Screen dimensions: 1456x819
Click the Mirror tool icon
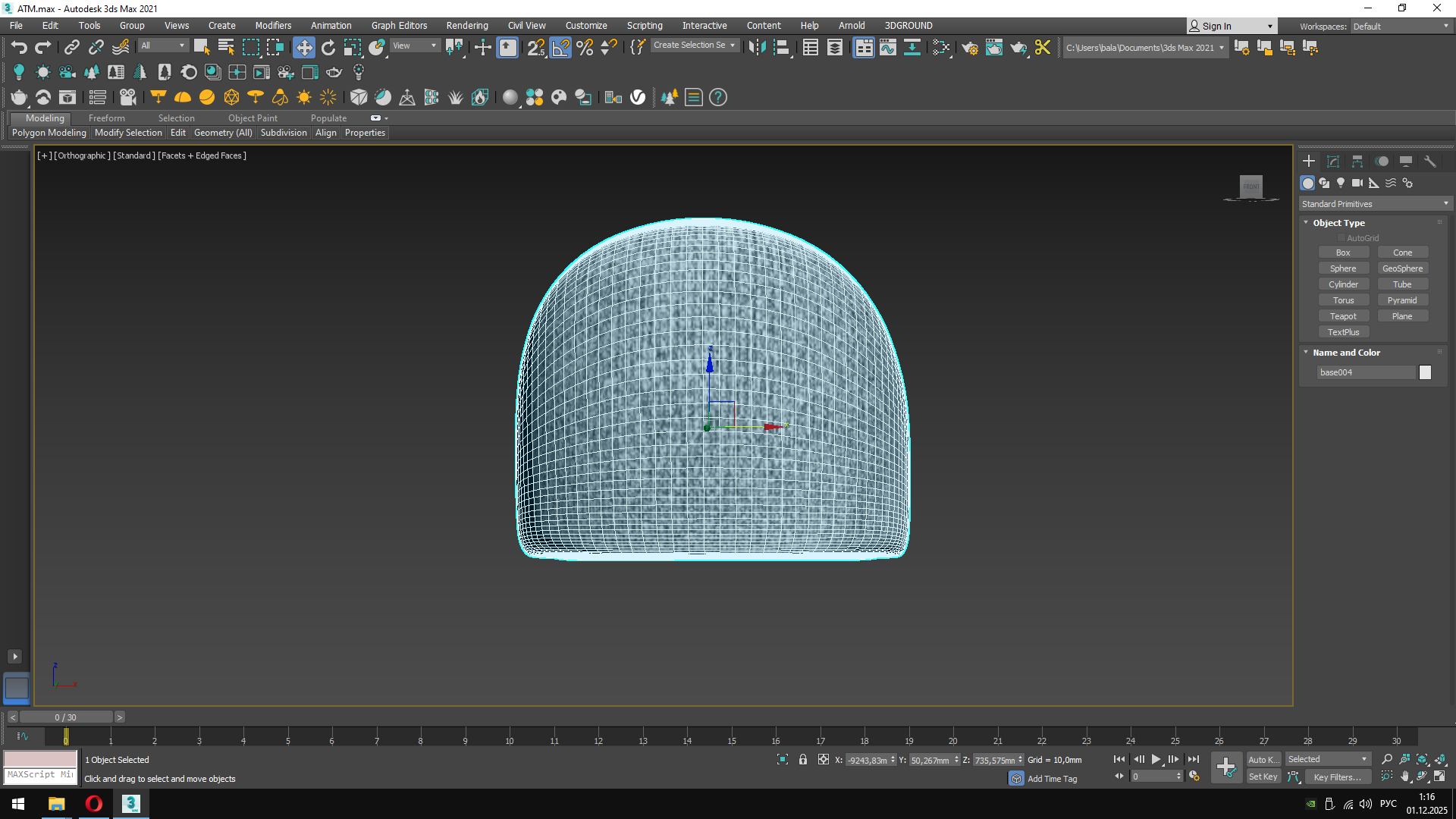(757, 48)
